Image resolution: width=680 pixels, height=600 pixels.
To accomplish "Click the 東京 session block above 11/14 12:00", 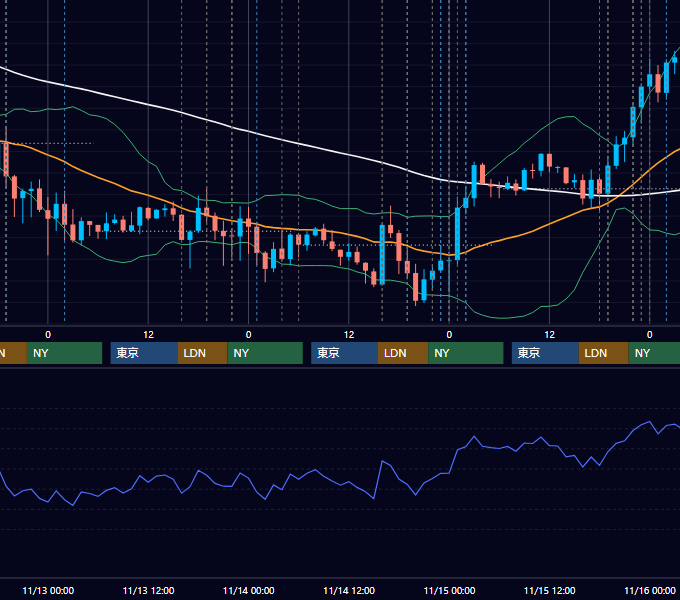I will pos(344,353).
